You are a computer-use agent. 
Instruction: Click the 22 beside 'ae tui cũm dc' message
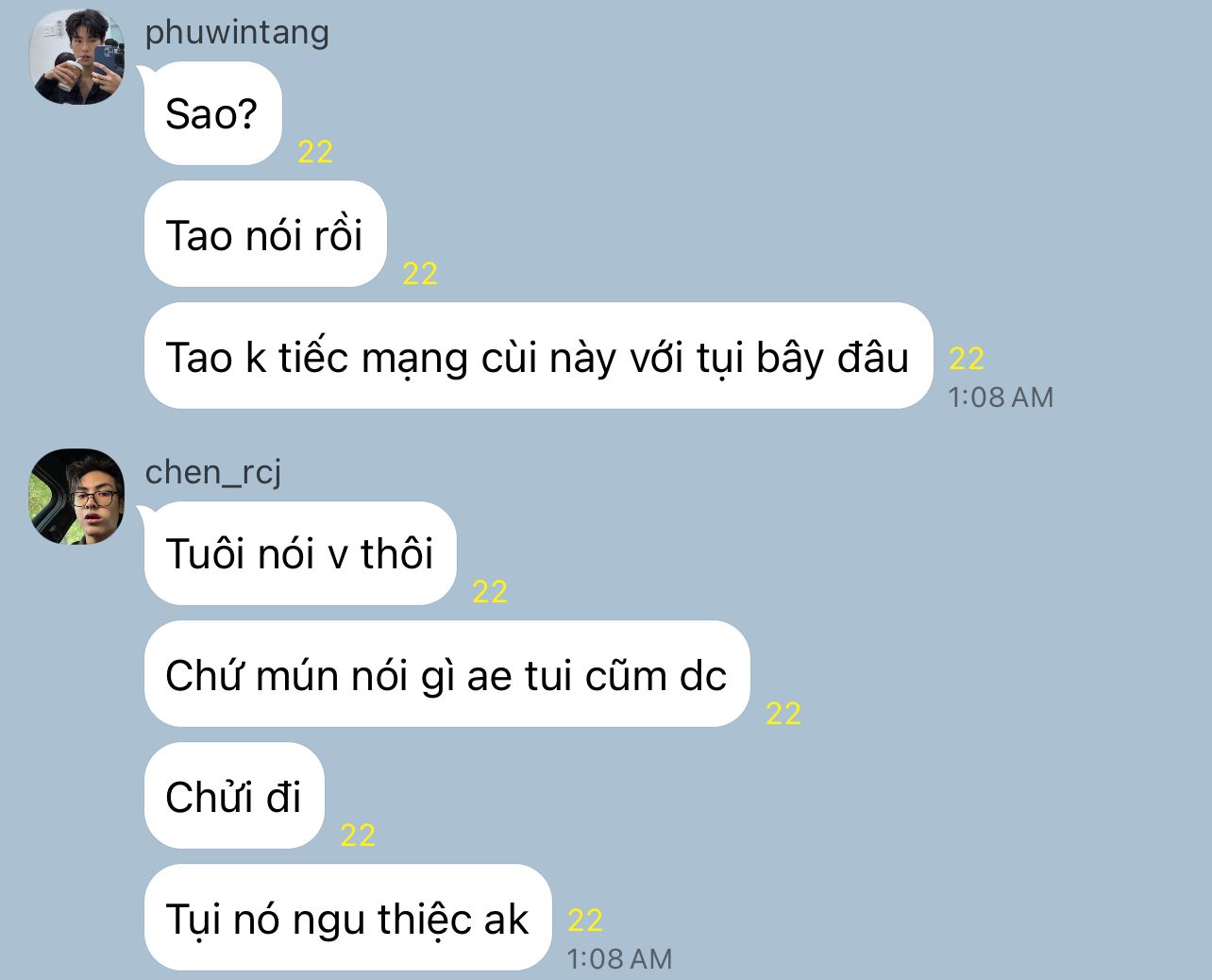pos(783,714)
